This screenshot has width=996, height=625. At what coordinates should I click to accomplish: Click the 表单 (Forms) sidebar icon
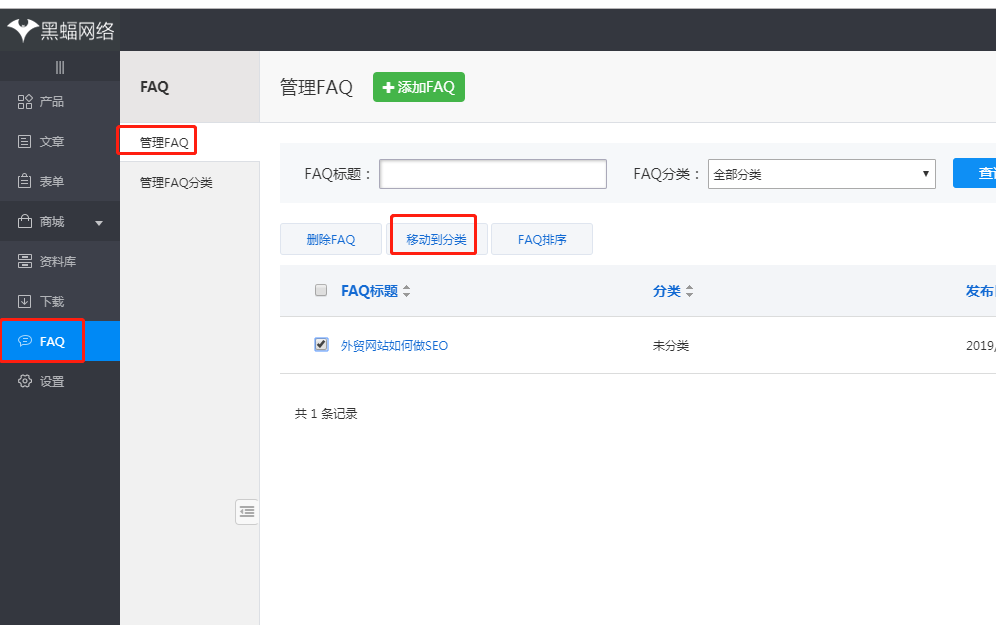(26, 182)
